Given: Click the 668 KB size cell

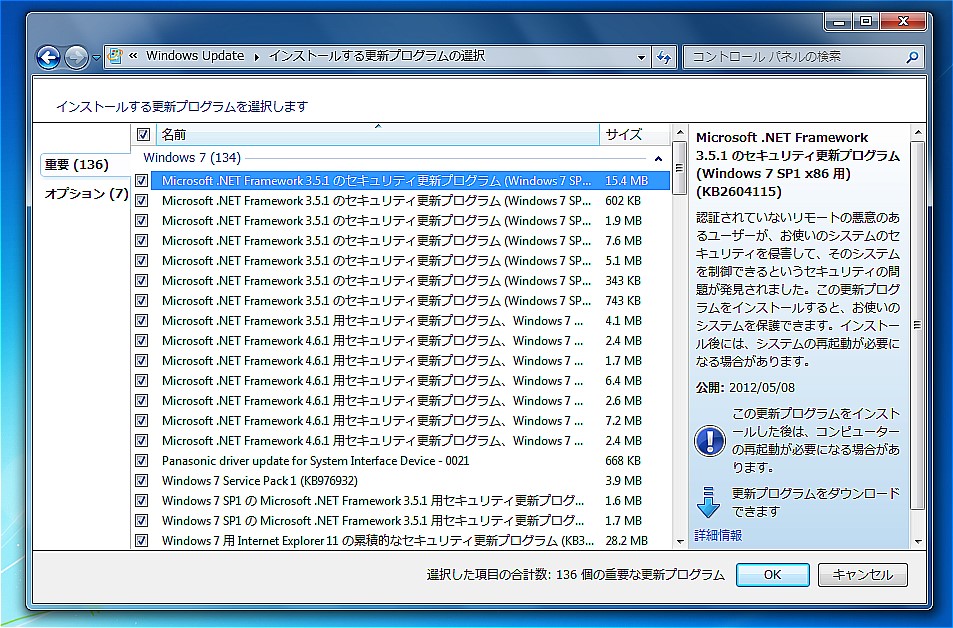Looking at the screenshot, I should tap(623, 461).
